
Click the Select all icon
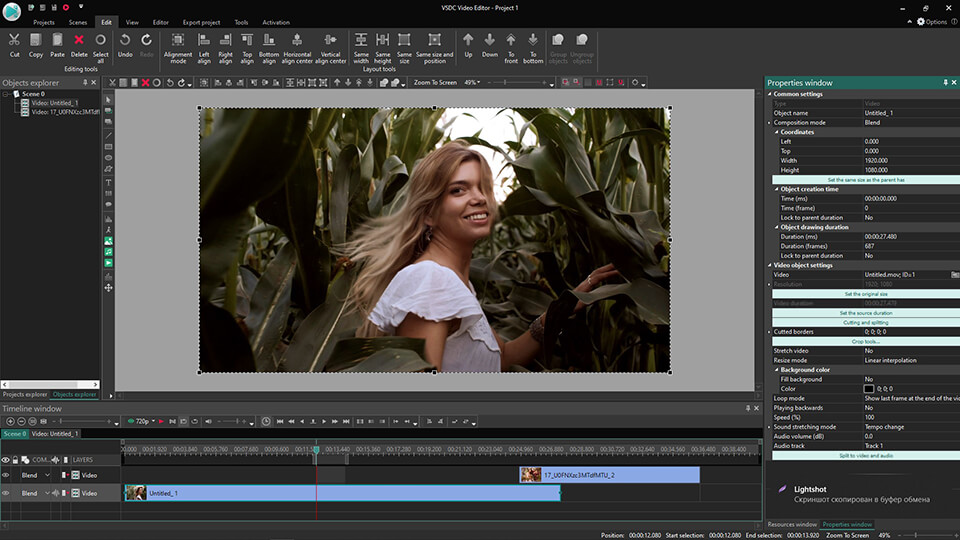pos(100,40)
